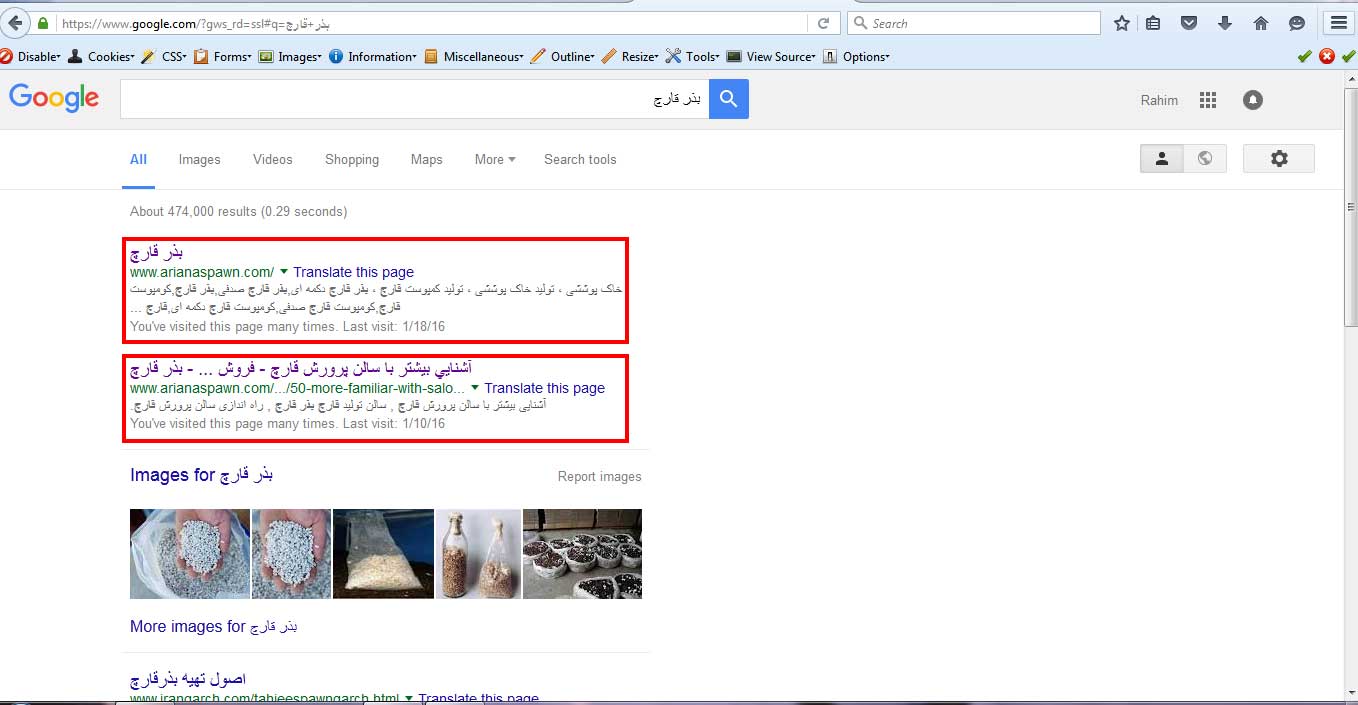Translate the 50-more-familiar-with-salo result
This screenshot has width=1358, height=705.
545,388
